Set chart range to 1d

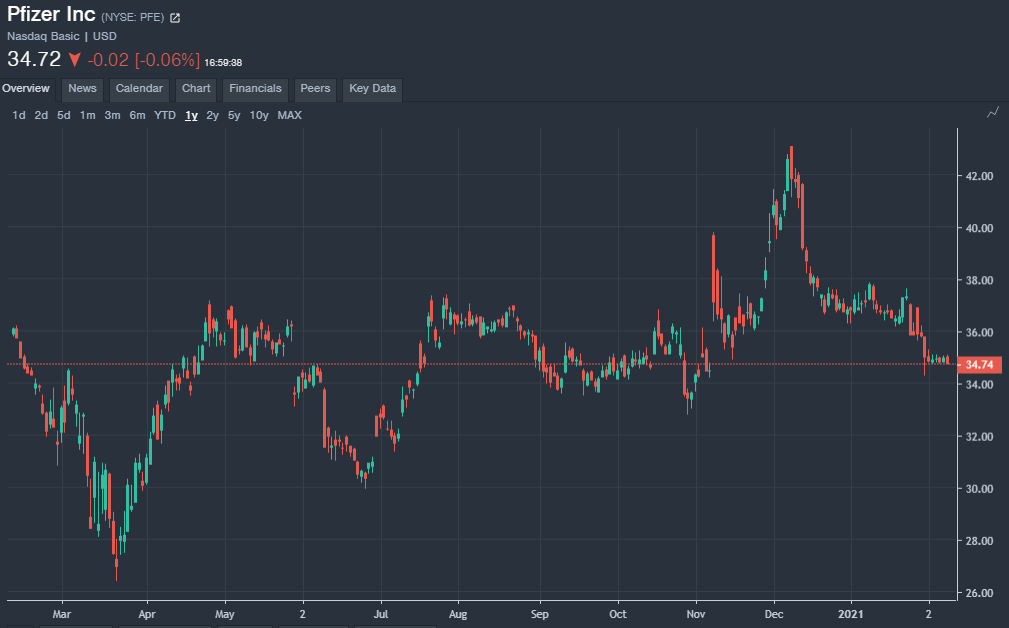point(19,115)
